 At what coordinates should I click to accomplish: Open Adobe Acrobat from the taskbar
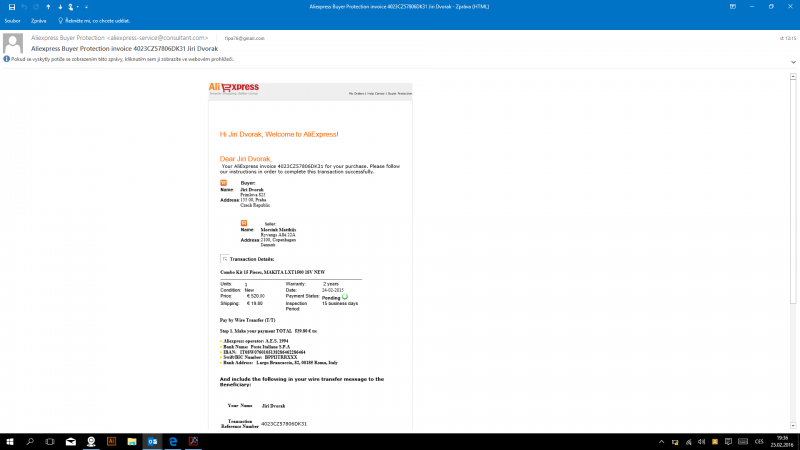(x=193, y=440)
